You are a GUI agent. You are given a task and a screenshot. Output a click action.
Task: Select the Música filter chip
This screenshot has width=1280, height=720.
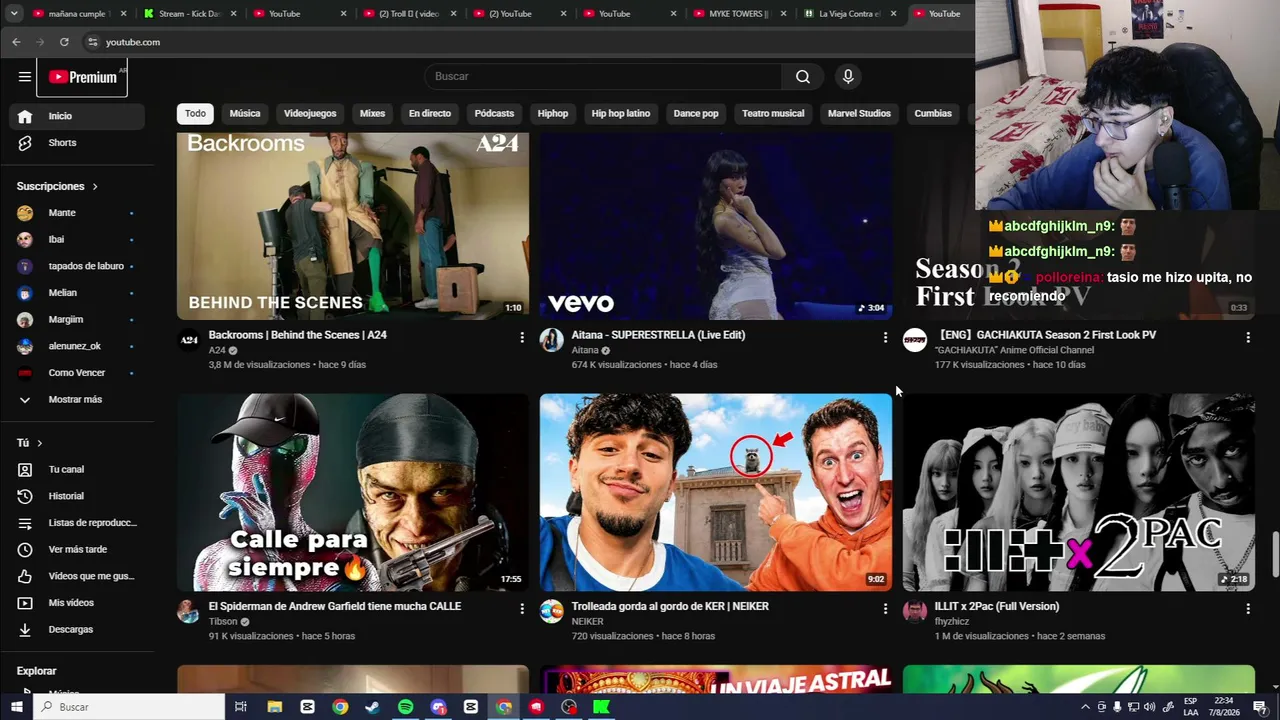245,113
